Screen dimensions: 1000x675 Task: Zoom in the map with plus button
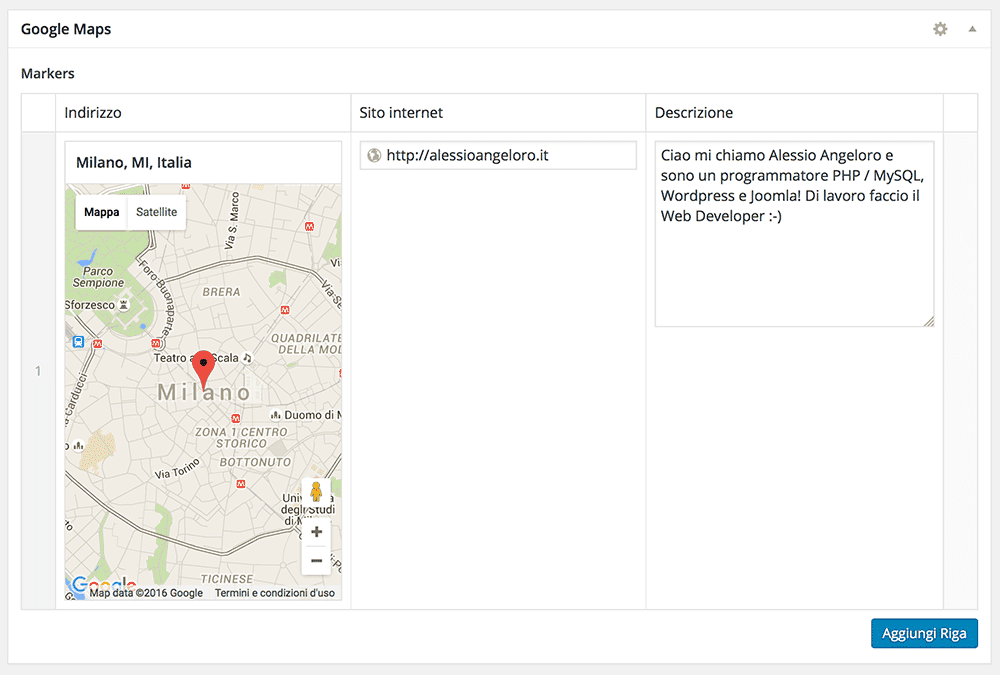(316, 532)
